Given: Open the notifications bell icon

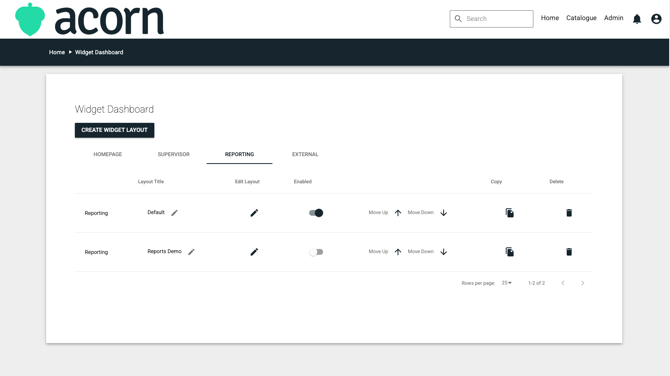Looking at the screenshot, I should [x=637, y=19].
